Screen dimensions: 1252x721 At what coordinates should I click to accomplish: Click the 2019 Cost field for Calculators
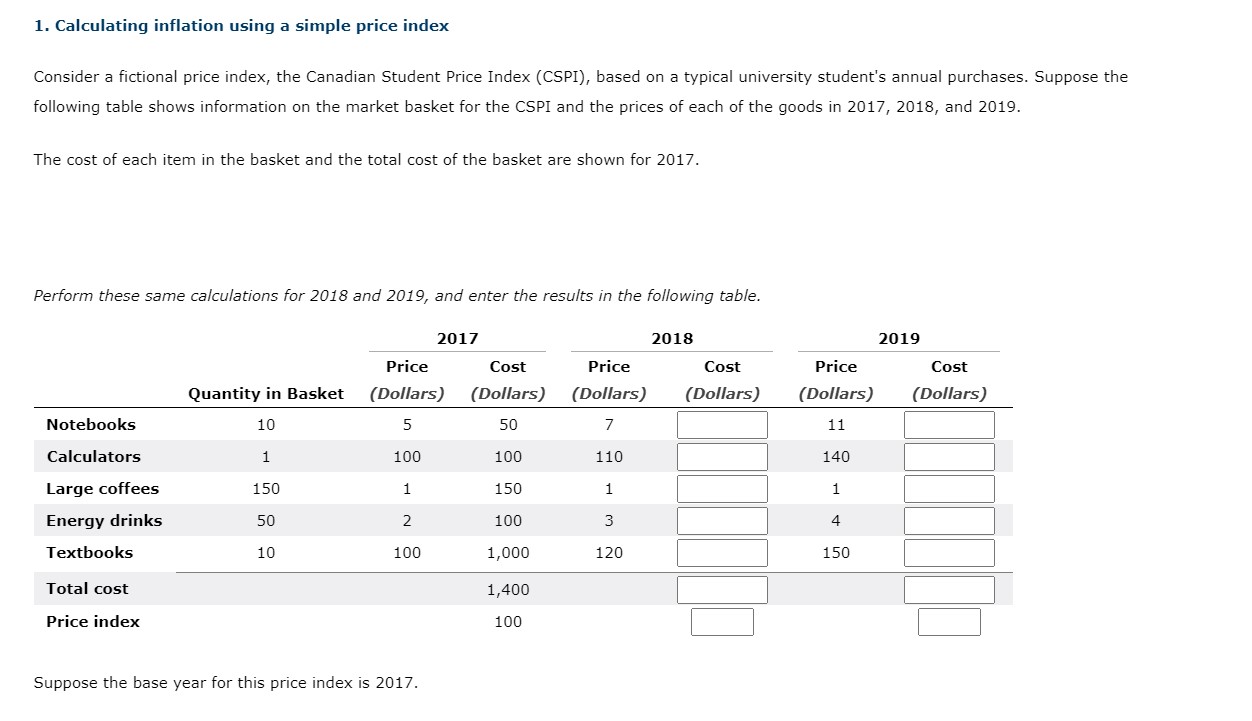(x=949, y=456)
